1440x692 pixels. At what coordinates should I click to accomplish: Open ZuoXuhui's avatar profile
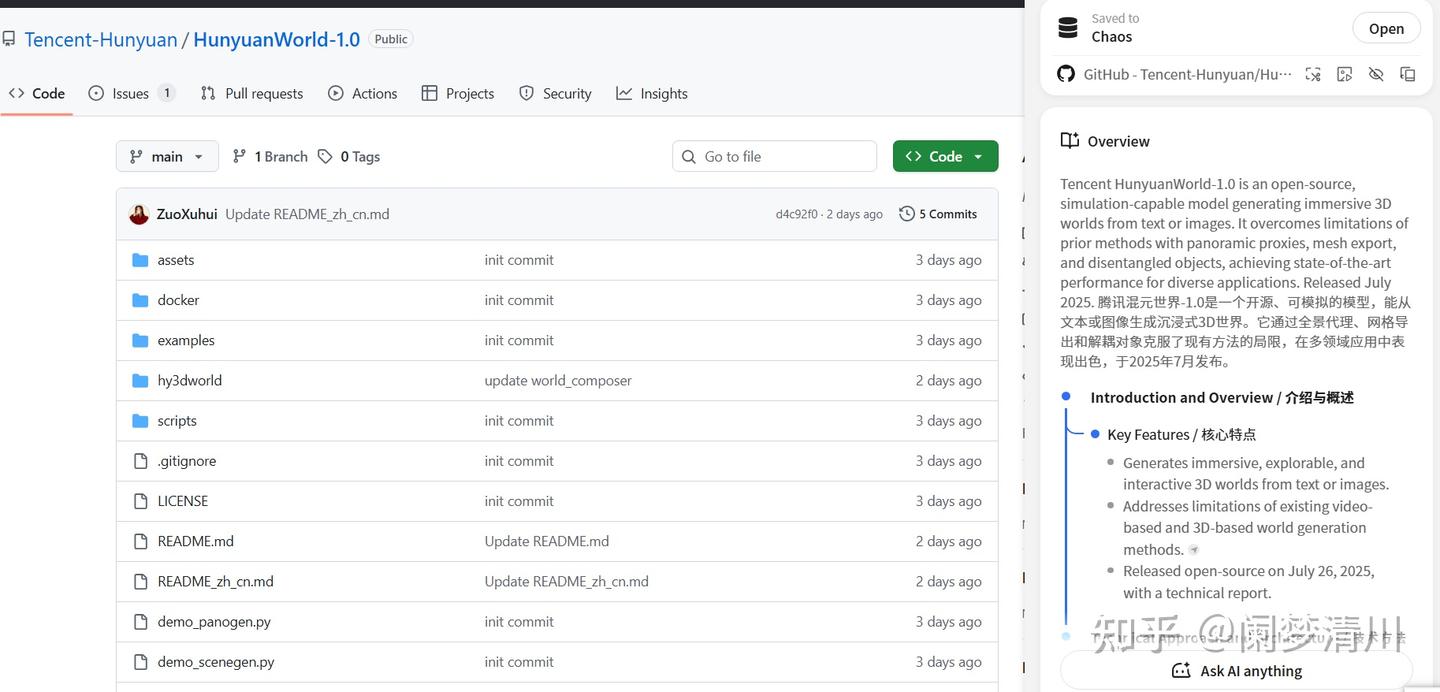pyautogui.click(x=139, y=214)
